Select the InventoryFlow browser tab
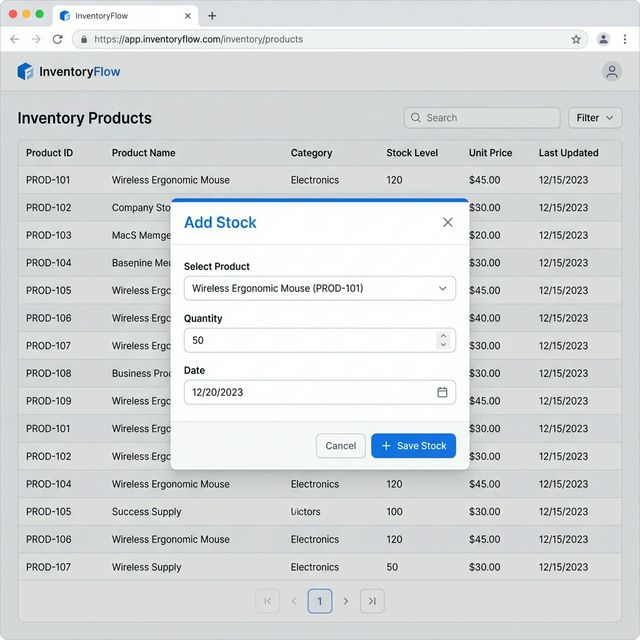Screen dimensions: 640x640 125,16
